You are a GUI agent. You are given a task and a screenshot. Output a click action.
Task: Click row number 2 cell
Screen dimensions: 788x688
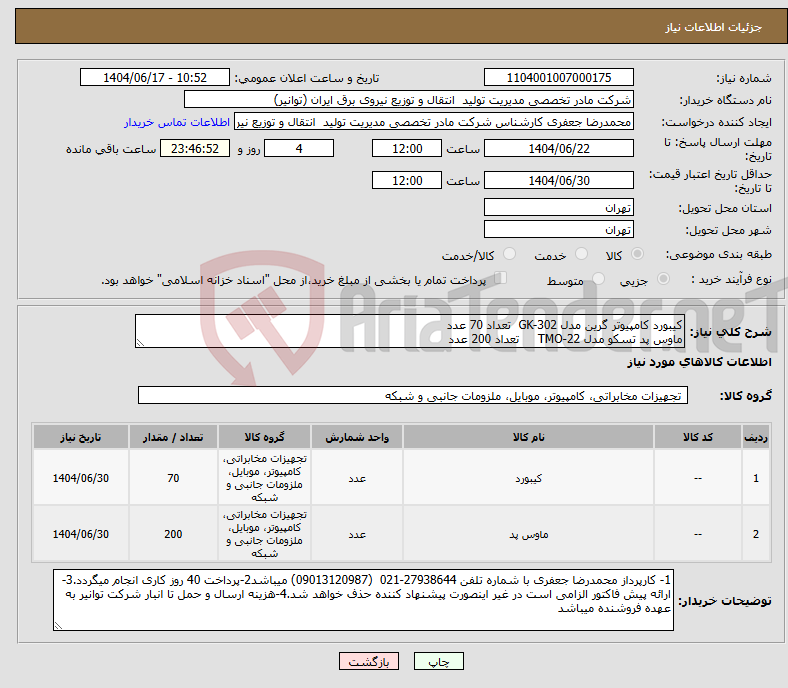click(x=756, y=534)
